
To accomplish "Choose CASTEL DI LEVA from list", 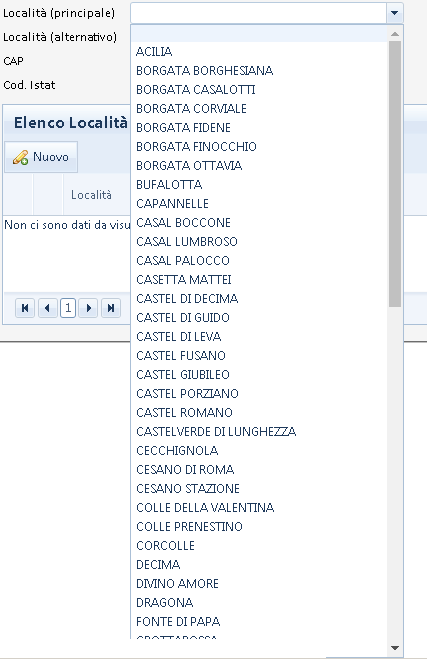I will coord(259,336).
